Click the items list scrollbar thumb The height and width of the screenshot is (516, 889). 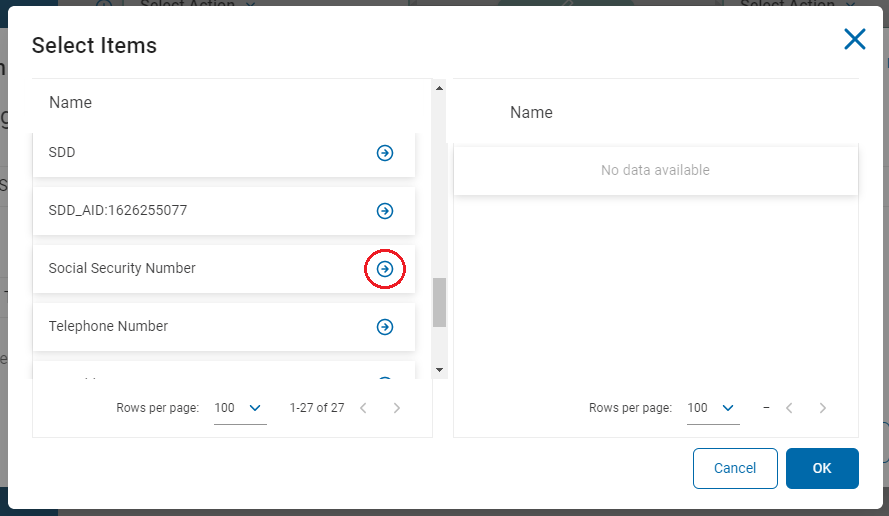click(439, 302)
